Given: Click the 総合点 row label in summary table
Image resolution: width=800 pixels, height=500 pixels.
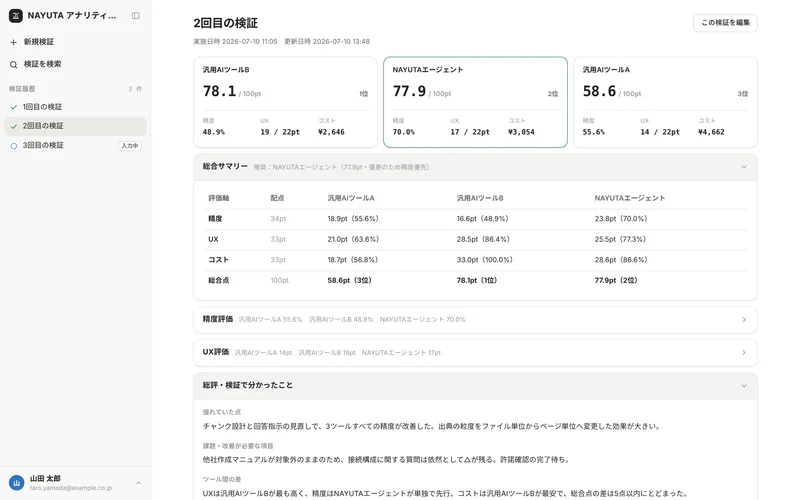Looking at the screenshot, I should click(x=218, y=281).
